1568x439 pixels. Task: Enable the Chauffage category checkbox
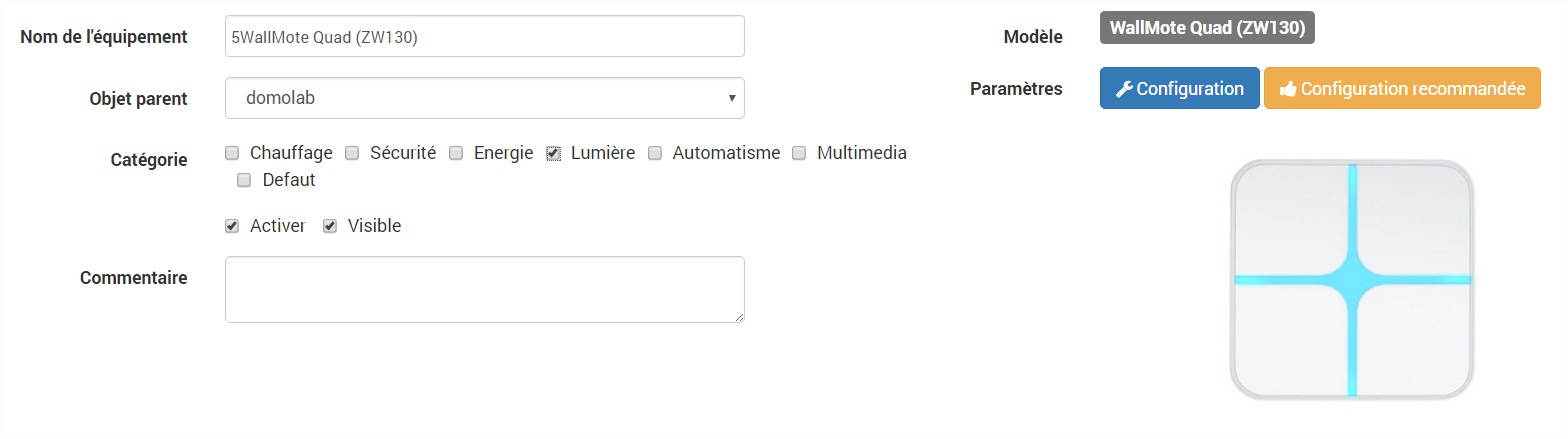tap(232, 153)
